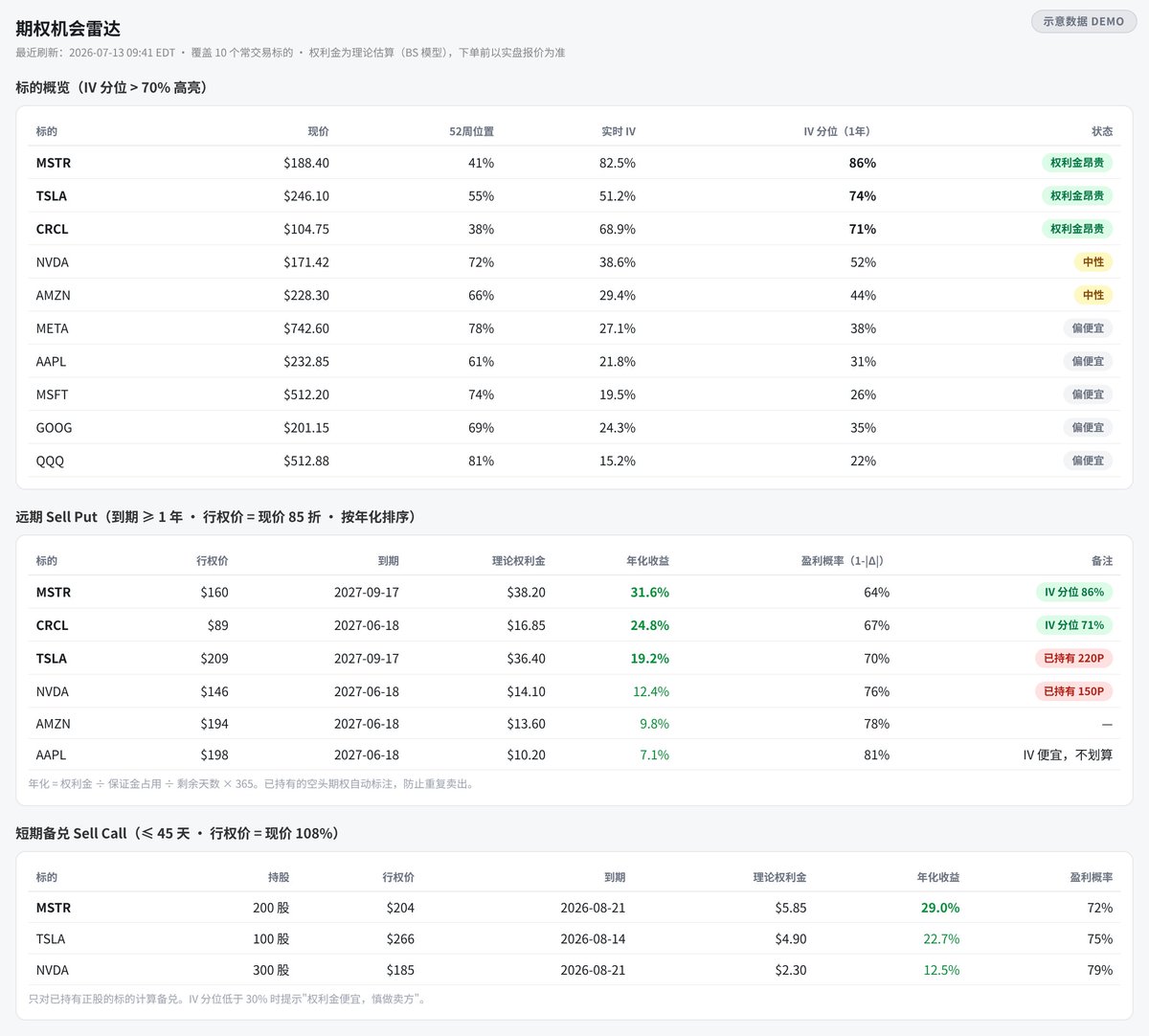1149x1036 pixels.
Task: Click the 29.0% return in Sell Call table
Action: 940,908
